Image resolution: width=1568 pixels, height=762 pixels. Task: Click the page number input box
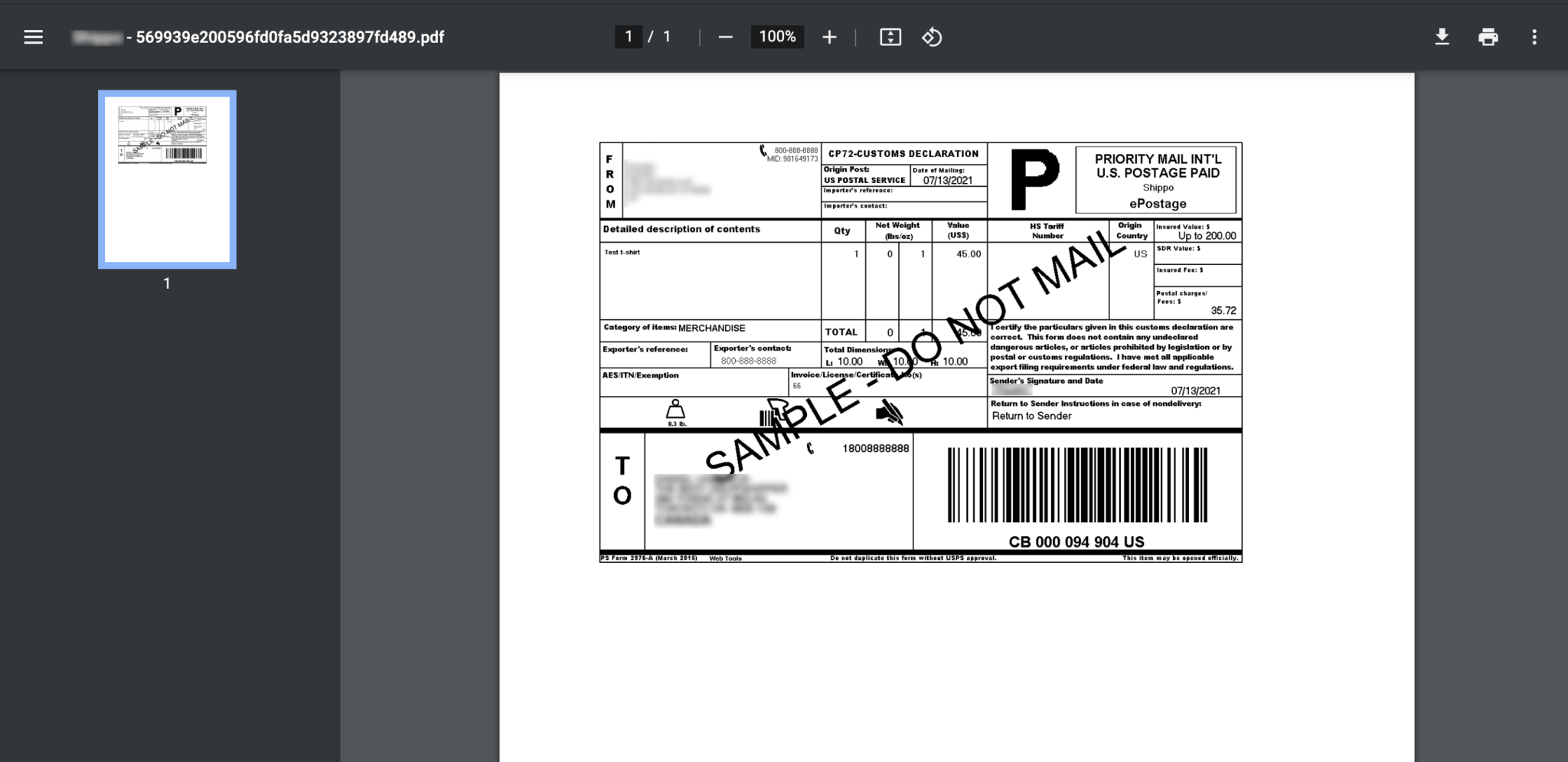[628, 36]
